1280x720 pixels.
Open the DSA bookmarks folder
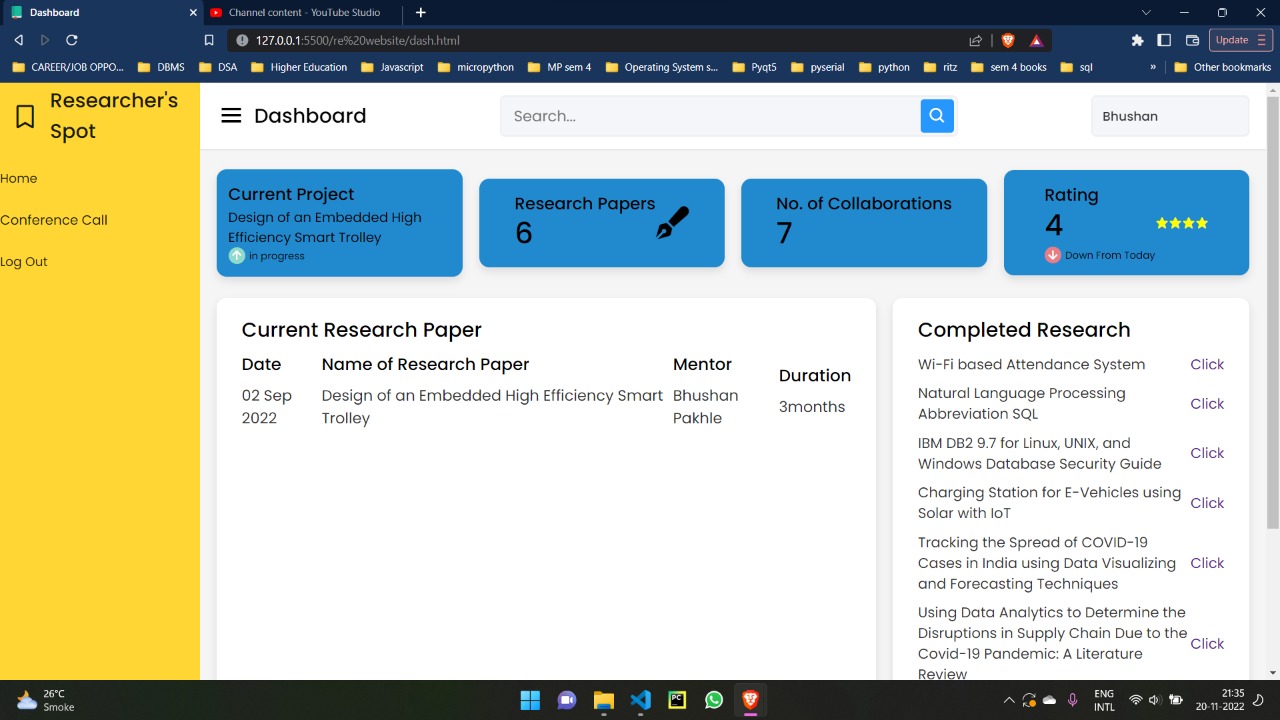coord(217,67)
